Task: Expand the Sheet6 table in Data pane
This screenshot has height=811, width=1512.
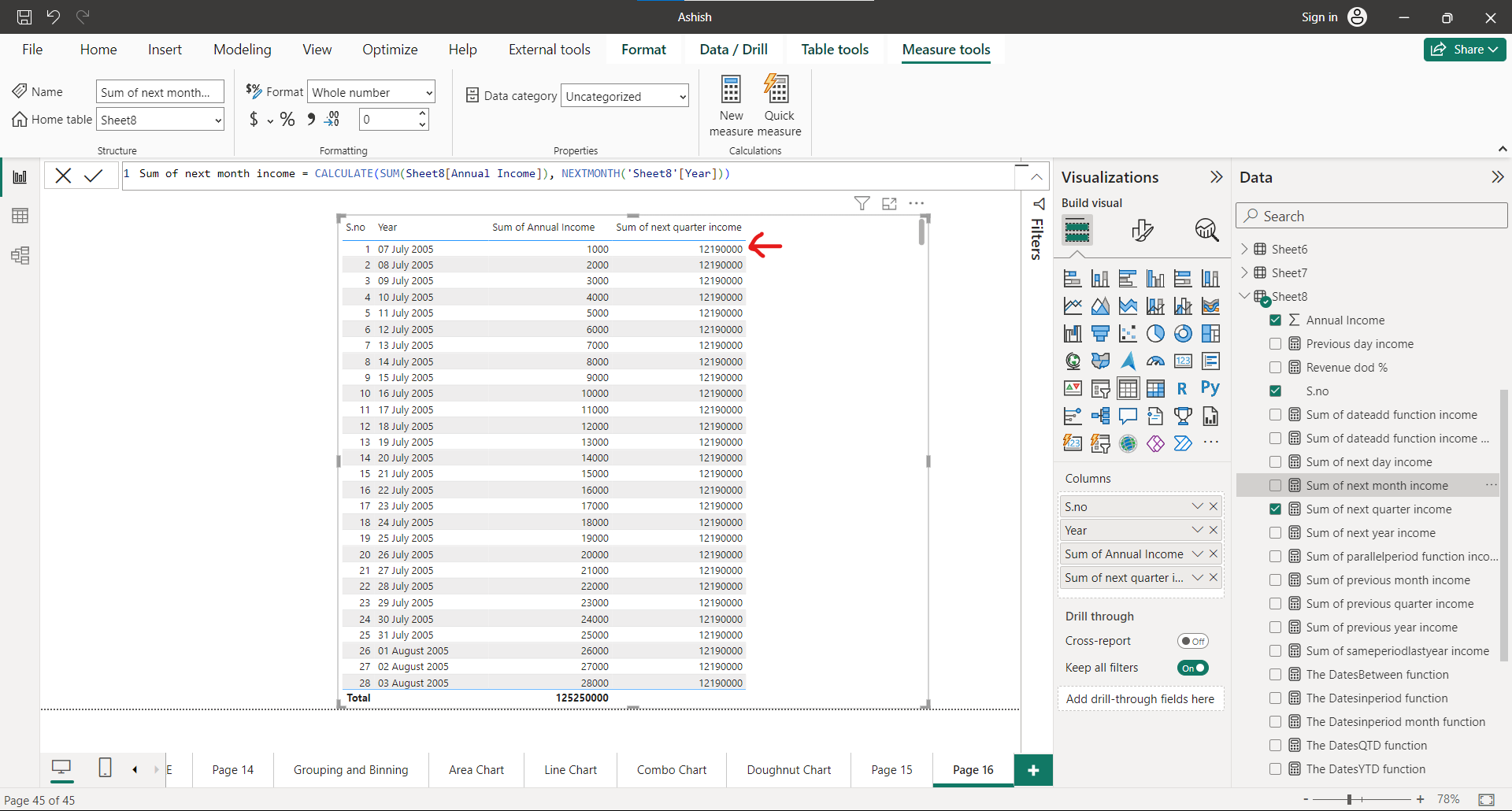Action: point(1244,249)
